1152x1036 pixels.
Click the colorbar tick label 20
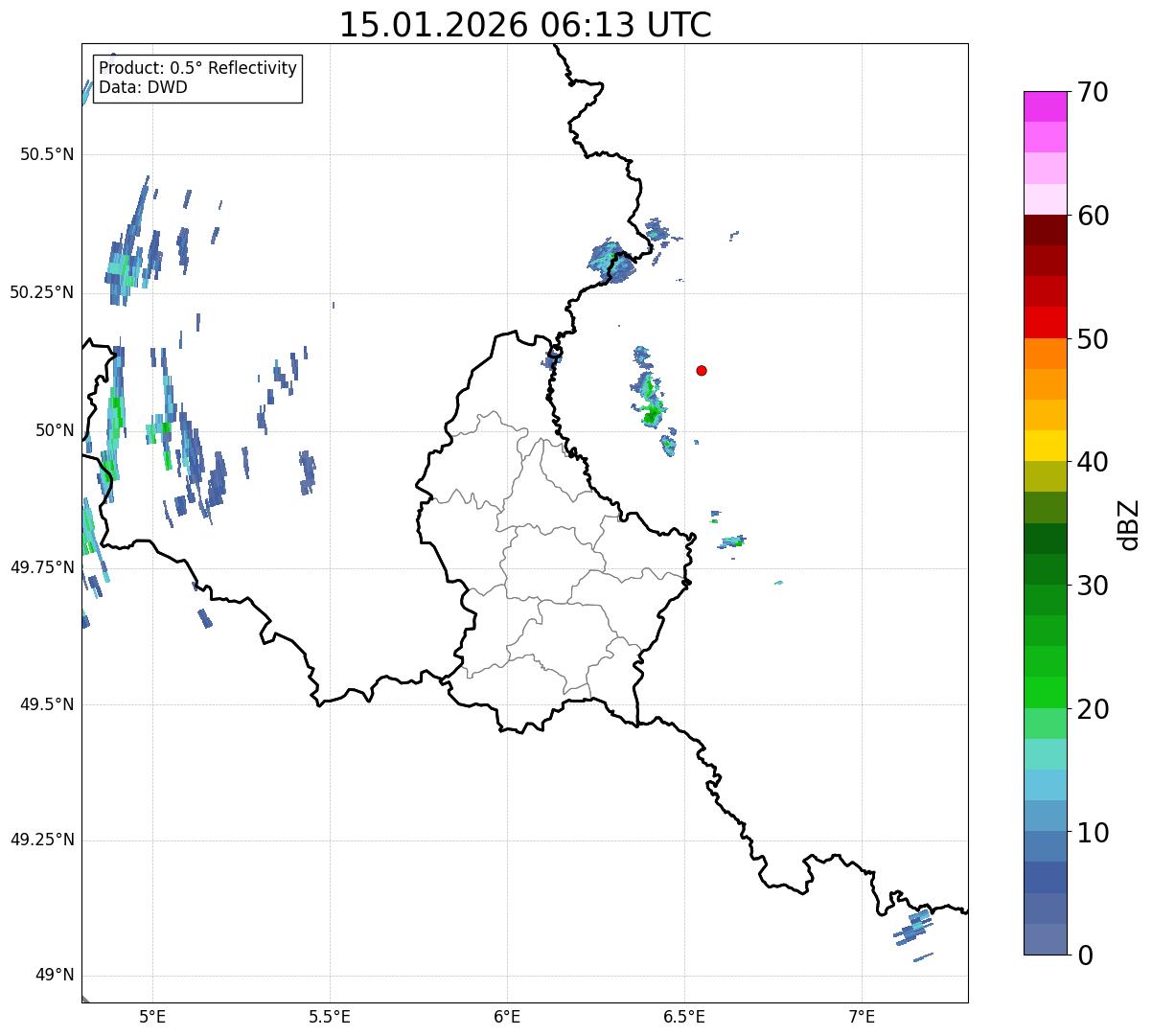[1093, 709]
